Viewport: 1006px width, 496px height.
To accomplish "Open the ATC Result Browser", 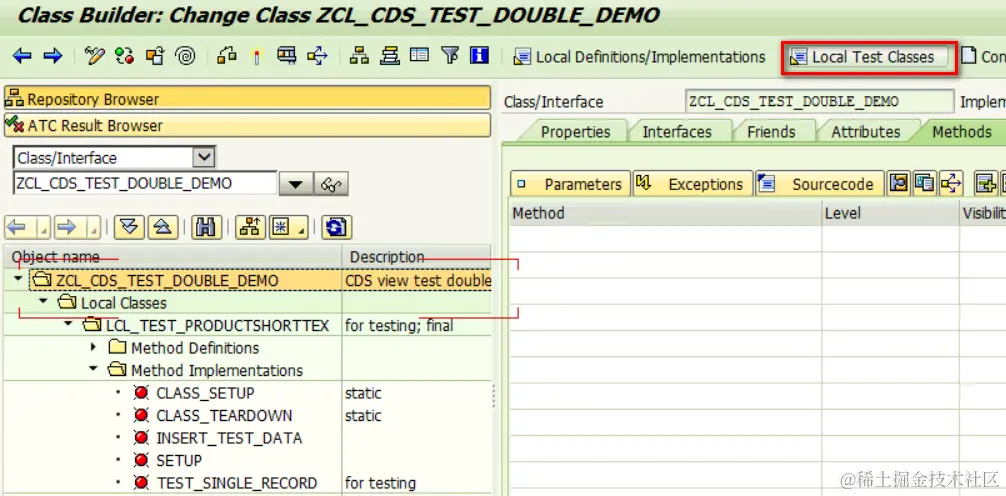I will (x=247, y=125).
